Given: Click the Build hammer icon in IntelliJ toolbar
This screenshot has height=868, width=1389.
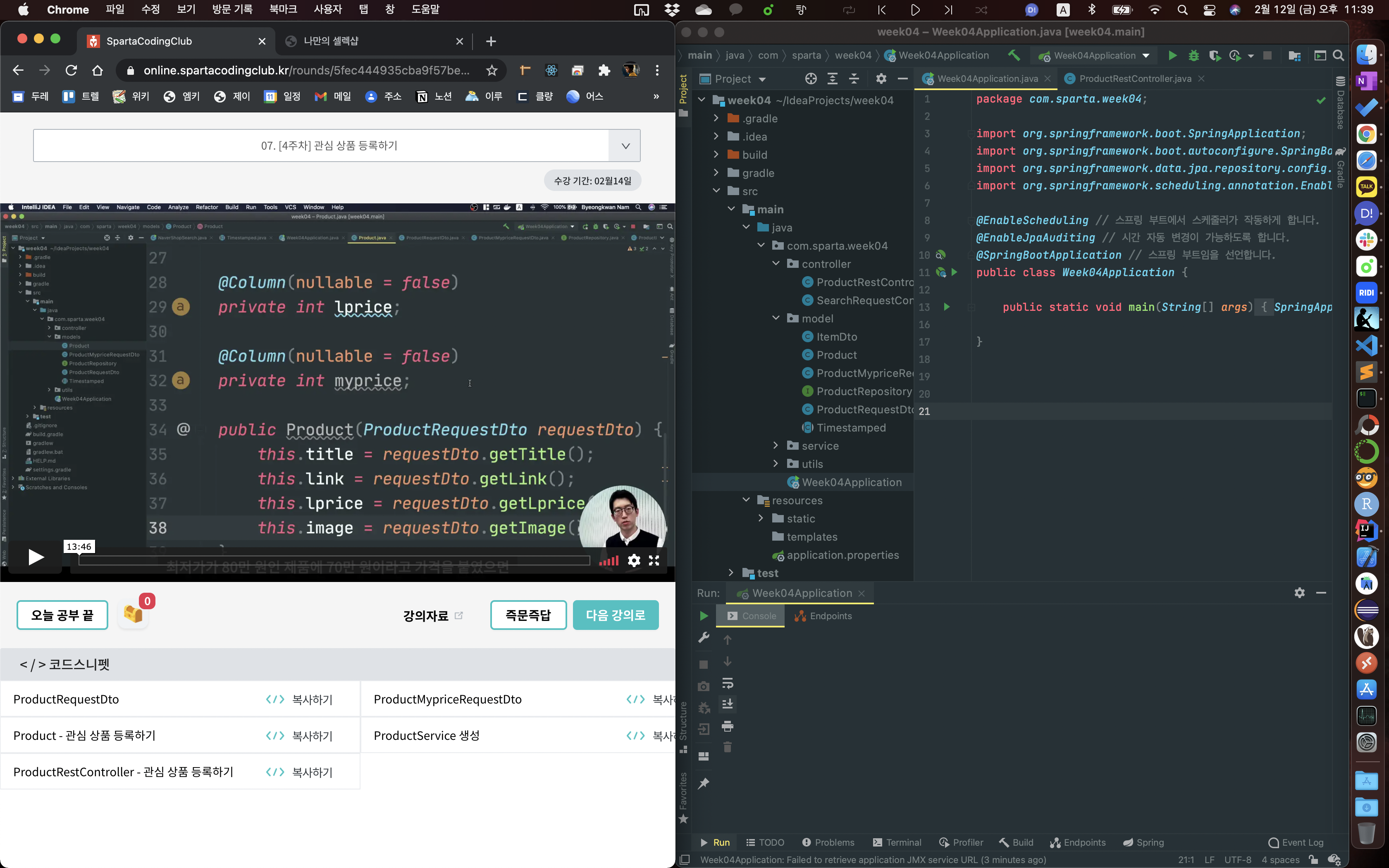Looking at the screenshot, I should click(x=1014, y=56).
